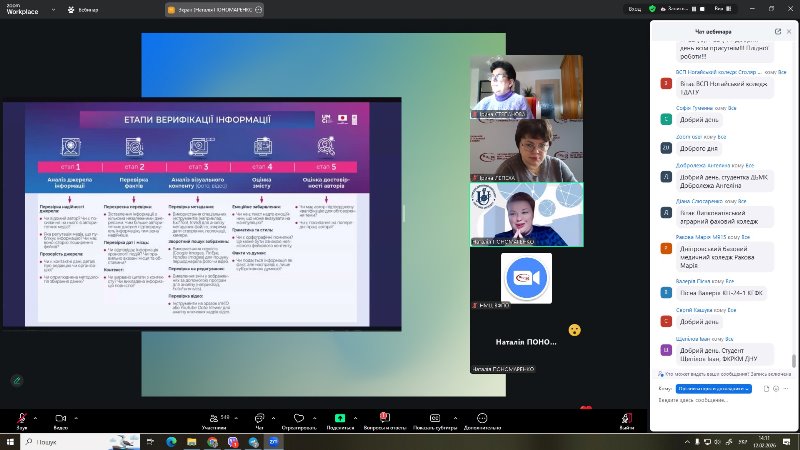
Task: Click the green Поделиться share screen icon
Action: coord(340,416)
